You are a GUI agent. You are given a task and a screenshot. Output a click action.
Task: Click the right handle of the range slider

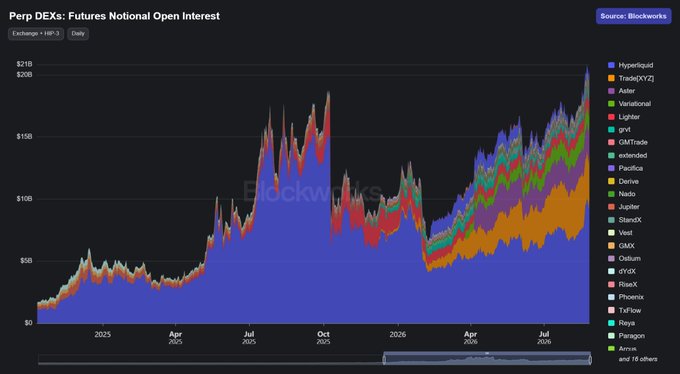(x=590, y=360)
